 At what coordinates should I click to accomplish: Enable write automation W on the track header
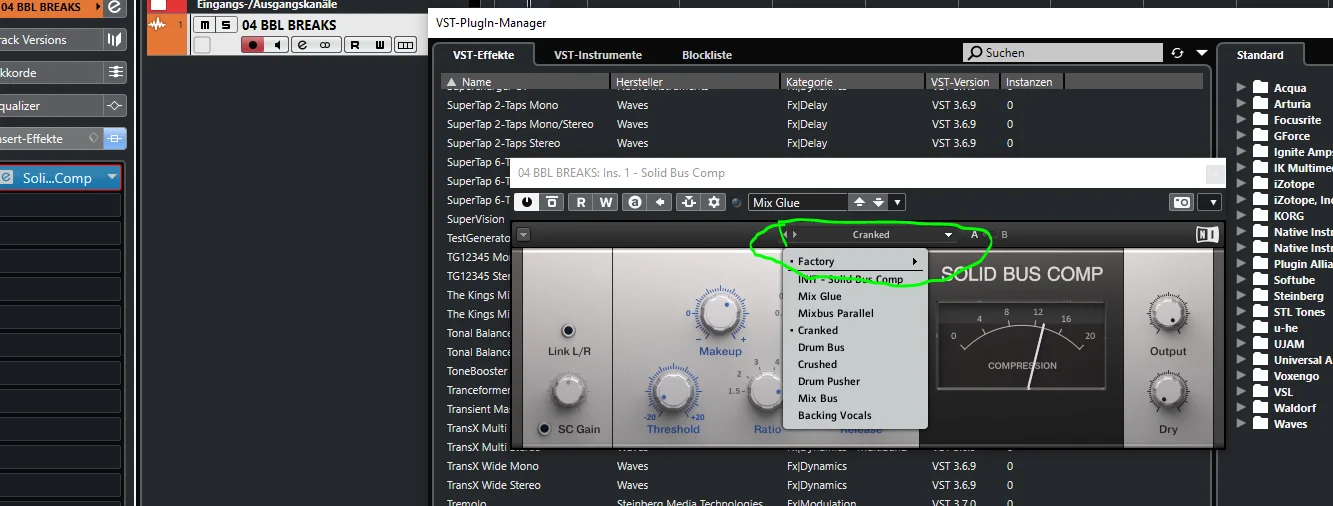tap(380, 45)
